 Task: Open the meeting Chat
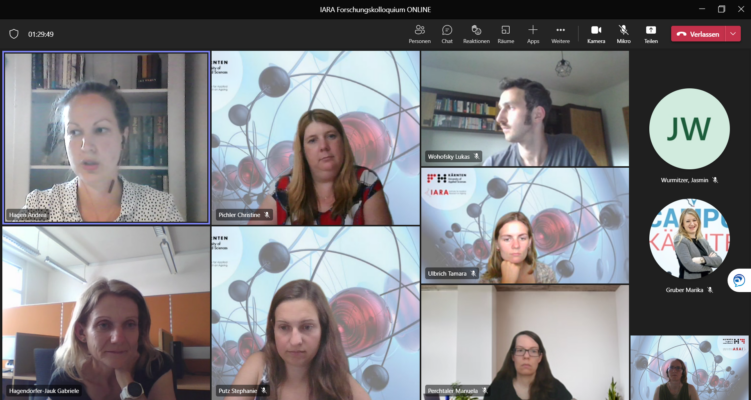(447, 33)
